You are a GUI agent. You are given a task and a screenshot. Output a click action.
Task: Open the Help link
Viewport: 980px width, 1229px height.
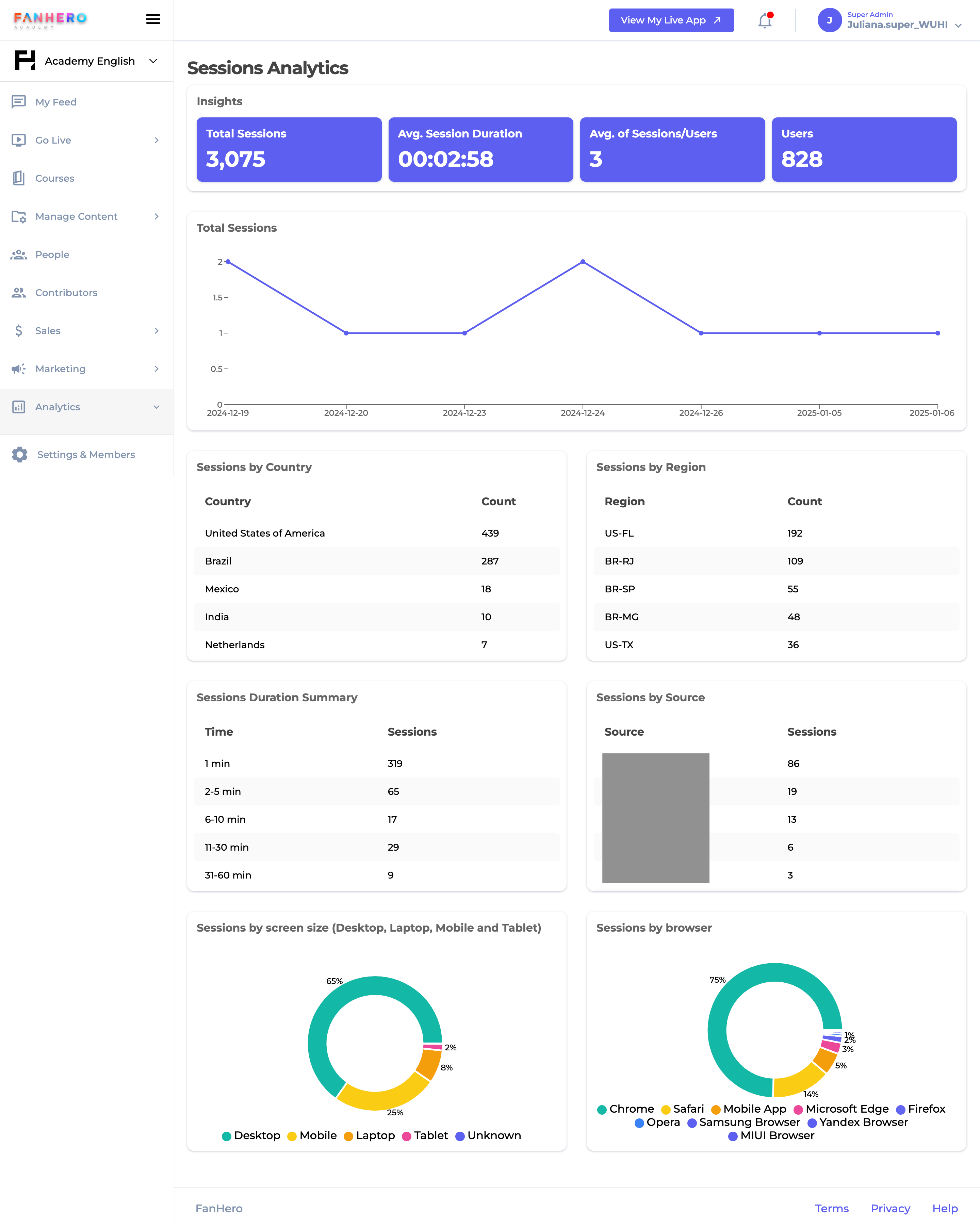pyautogui.click(x=945, y=1209)
